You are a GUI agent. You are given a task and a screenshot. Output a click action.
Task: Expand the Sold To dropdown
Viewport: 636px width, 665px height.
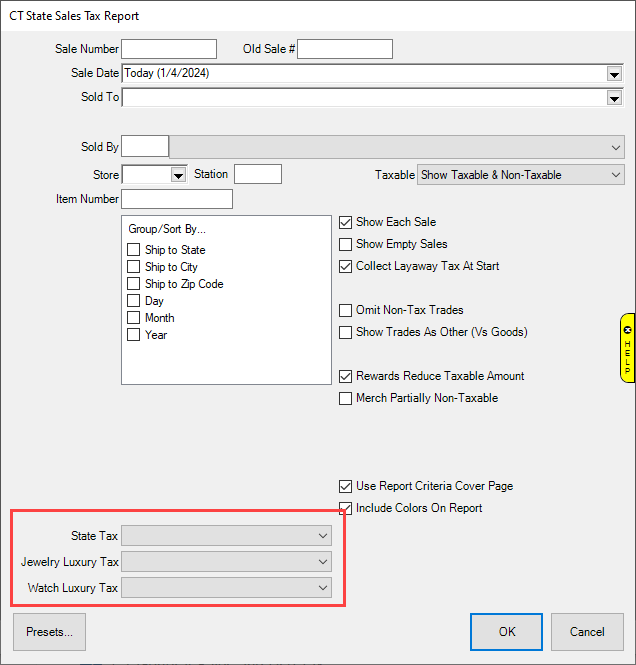coord(614,98)
